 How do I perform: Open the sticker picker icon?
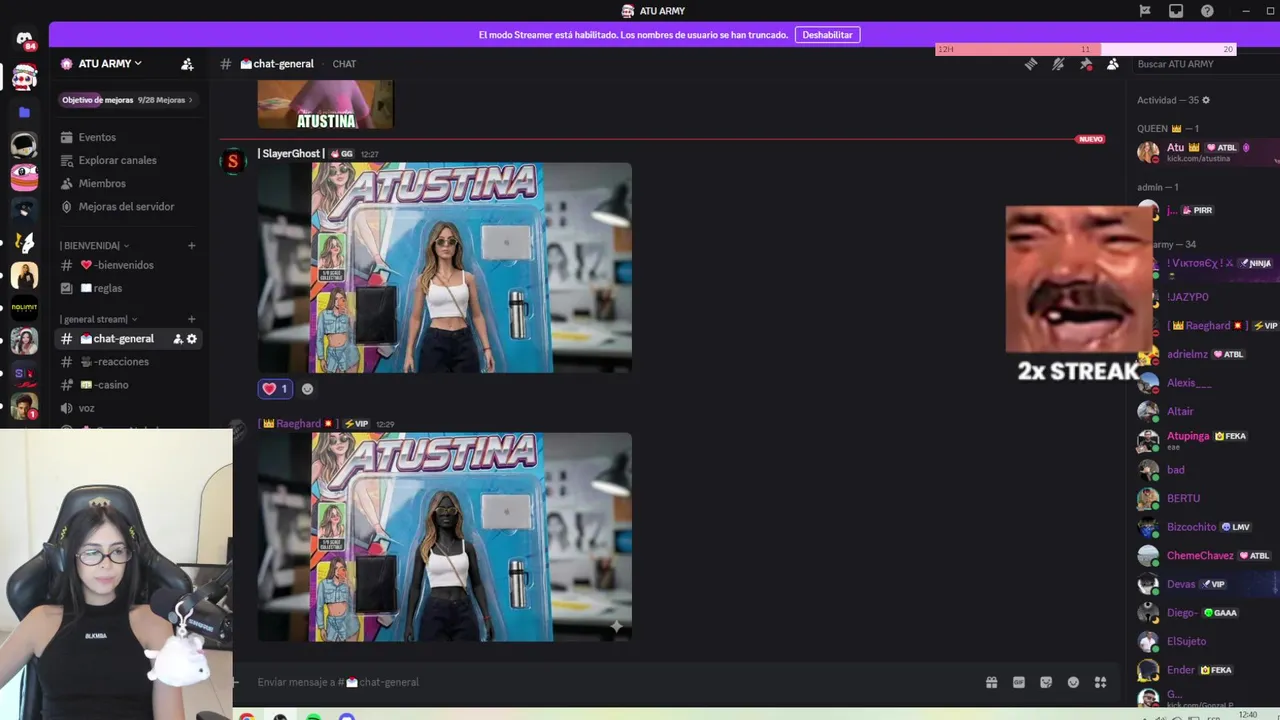[x=1046, y=682]
